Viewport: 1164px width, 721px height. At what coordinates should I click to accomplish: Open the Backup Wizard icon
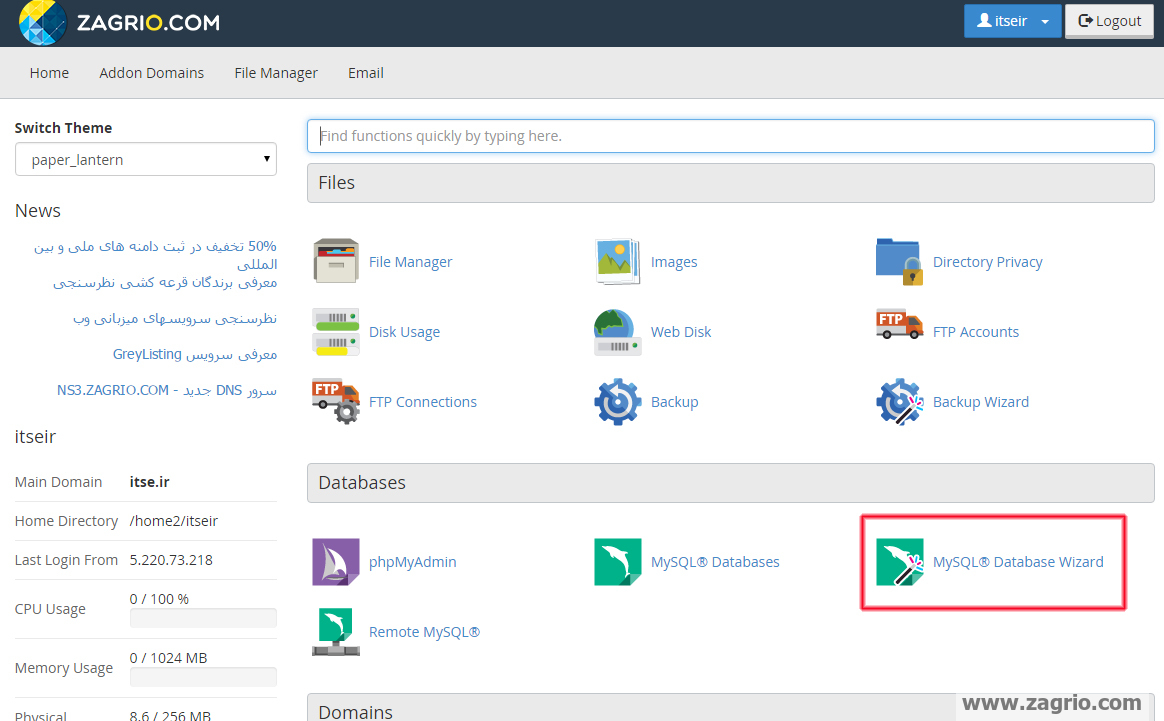[x=900, y=401]
